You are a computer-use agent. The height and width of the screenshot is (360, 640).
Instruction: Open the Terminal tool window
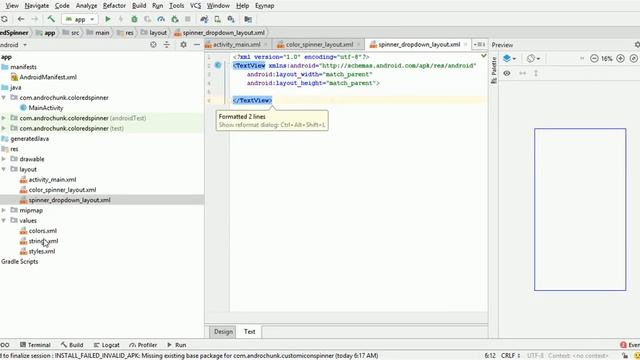(35, 345)
